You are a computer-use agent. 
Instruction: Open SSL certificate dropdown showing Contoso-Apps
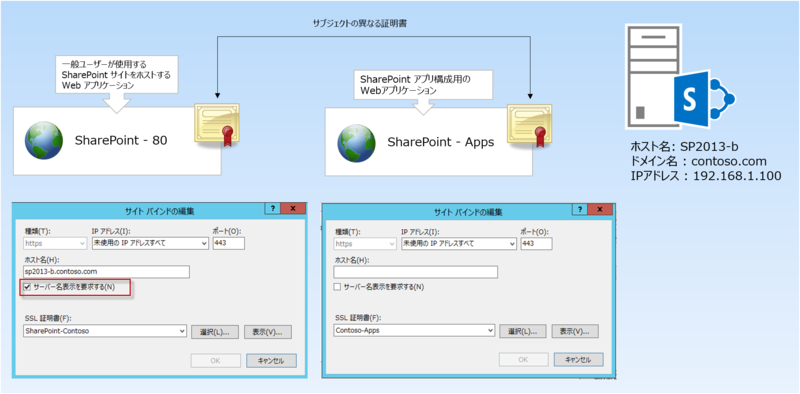(x=414, y=330)
